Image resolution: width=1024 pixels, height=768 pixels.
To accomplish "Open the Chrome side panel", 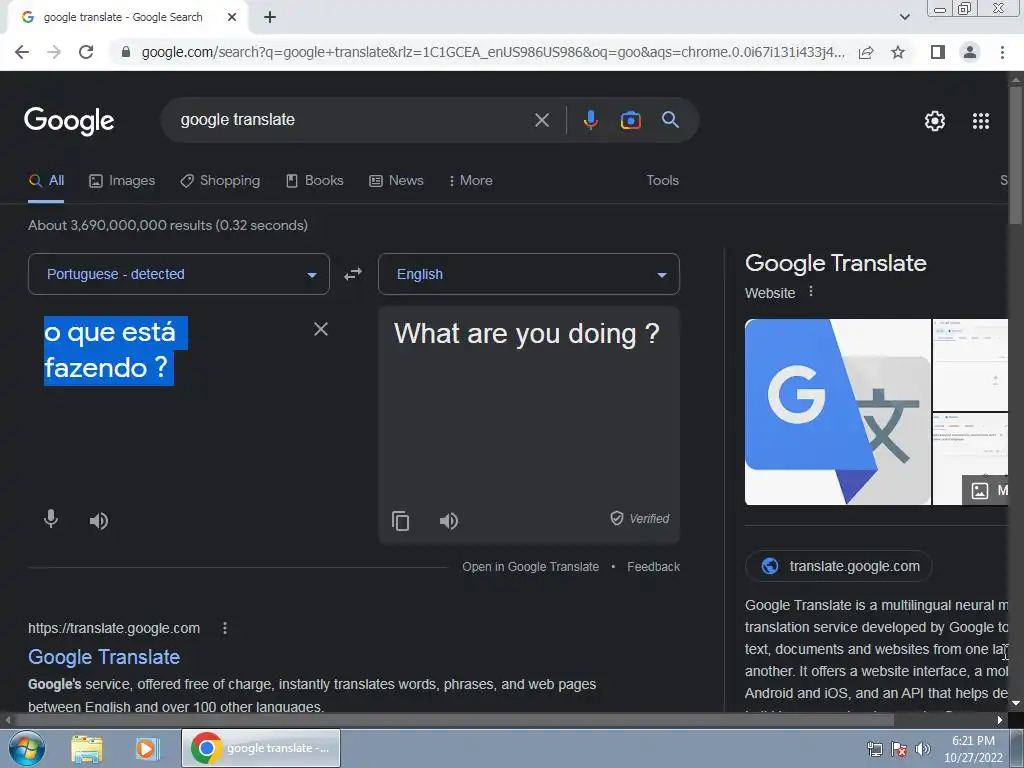I will tap(938, 52).
